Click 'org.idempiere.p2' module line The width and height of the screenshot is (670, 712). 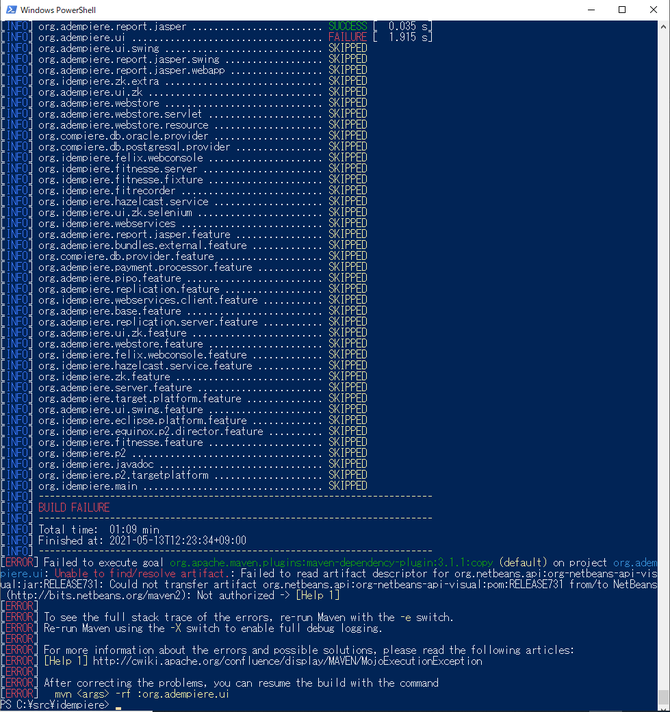click(202, 453)
